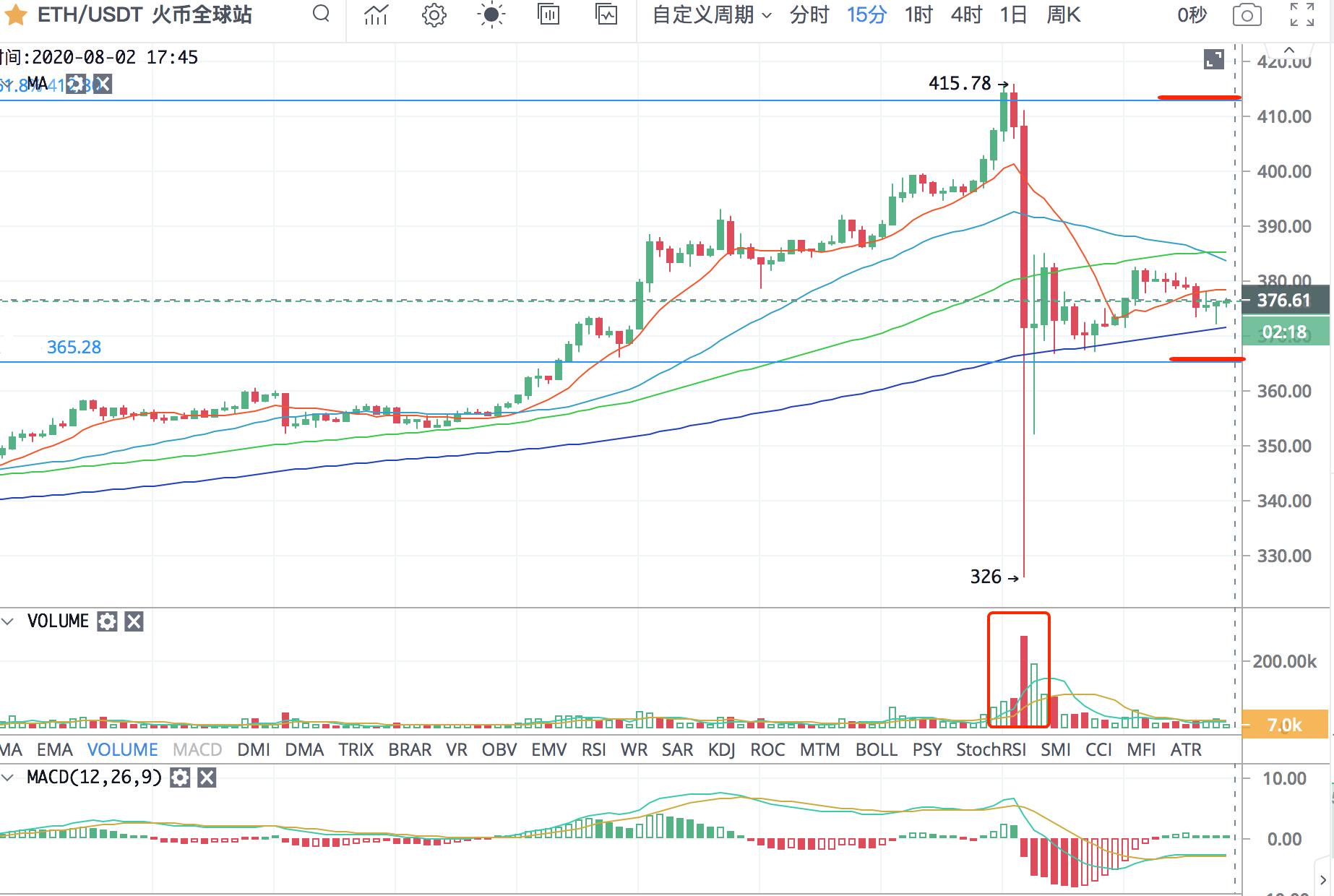Remove the MA indicator with X

pos(103,85)
